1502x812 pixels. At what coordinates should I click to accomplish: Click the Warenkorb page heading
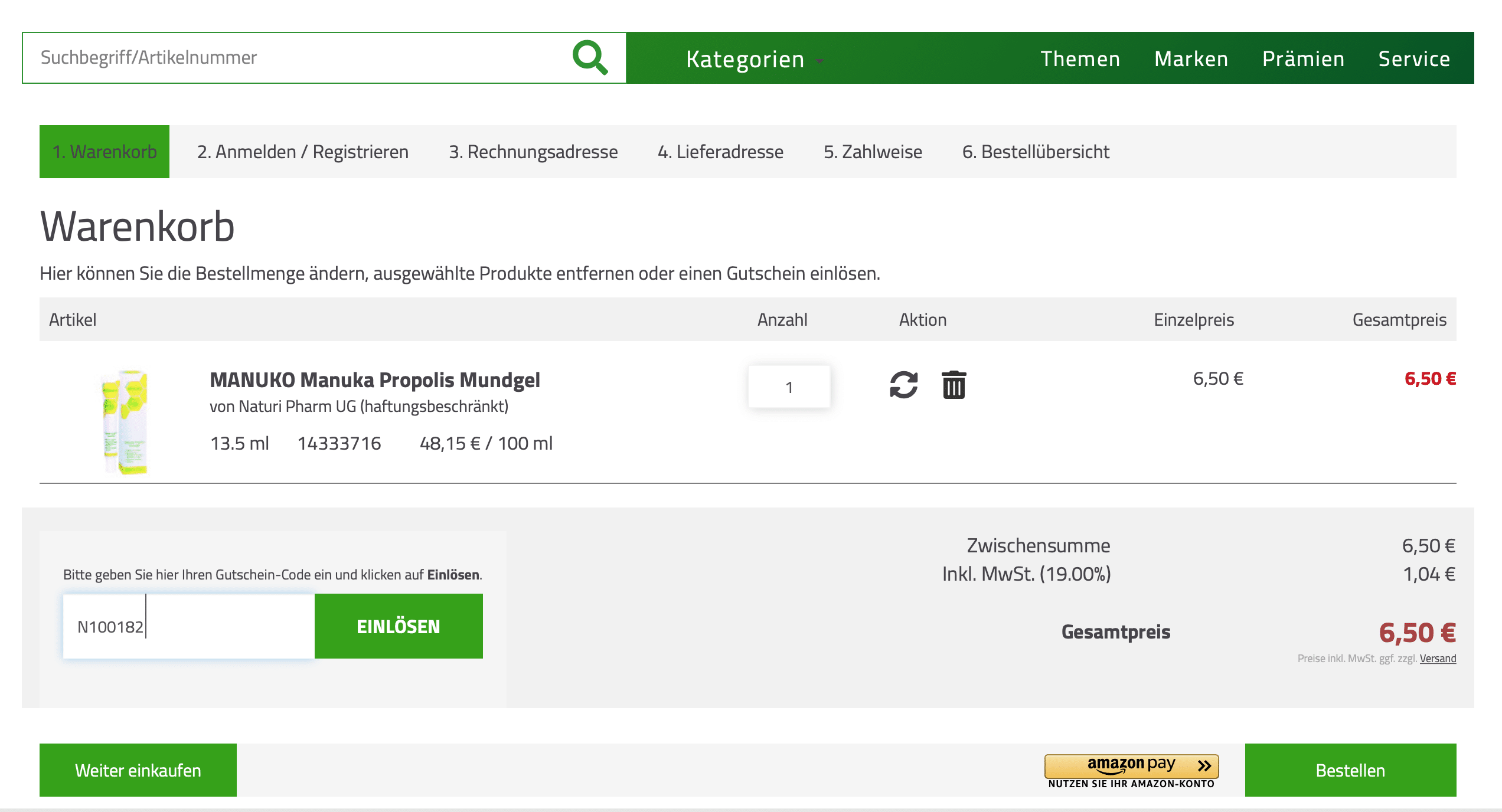coord(138,227)
